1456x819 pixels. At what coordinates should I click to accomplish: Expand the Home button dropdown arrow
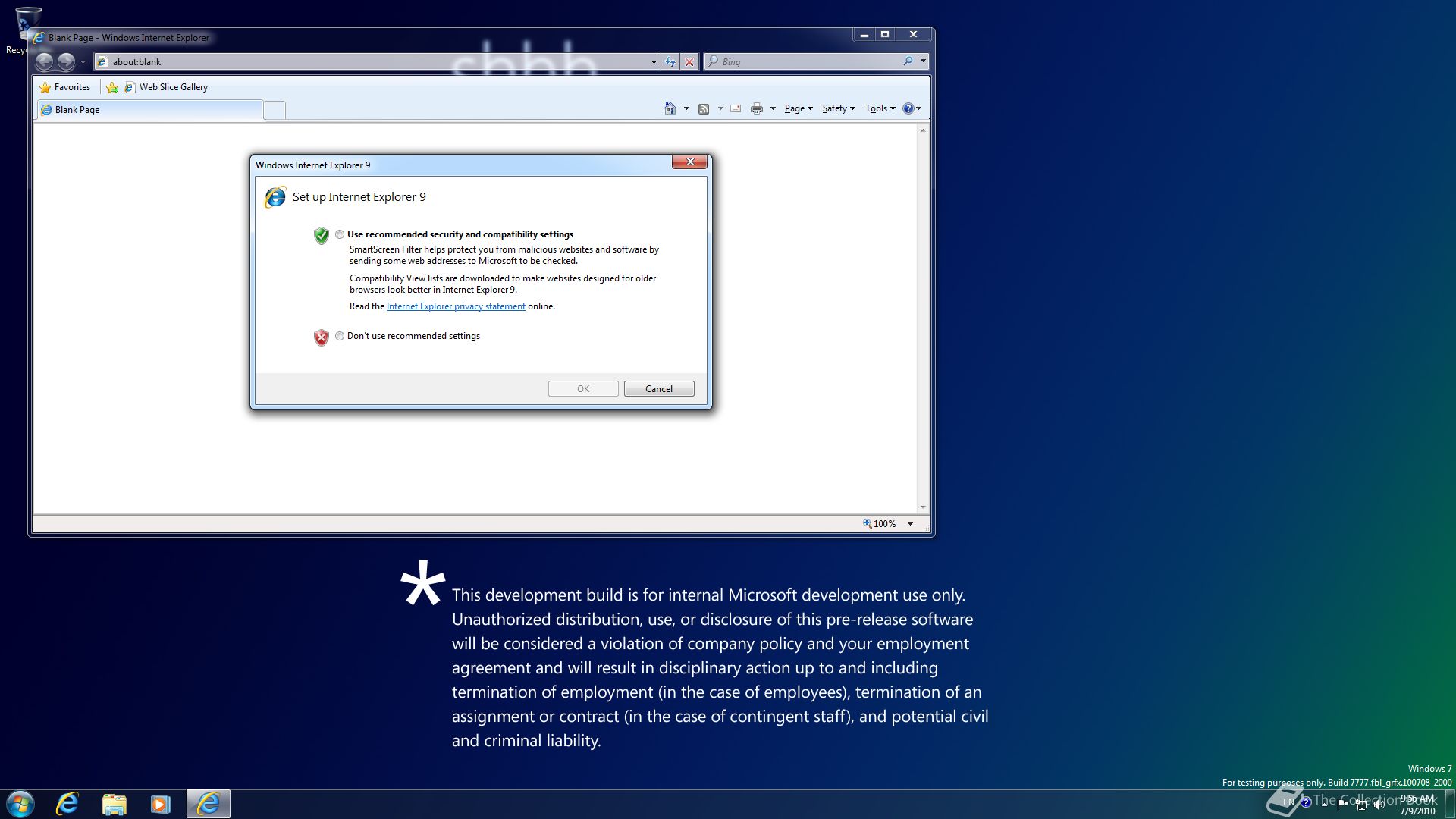click(x=686, y=108)
